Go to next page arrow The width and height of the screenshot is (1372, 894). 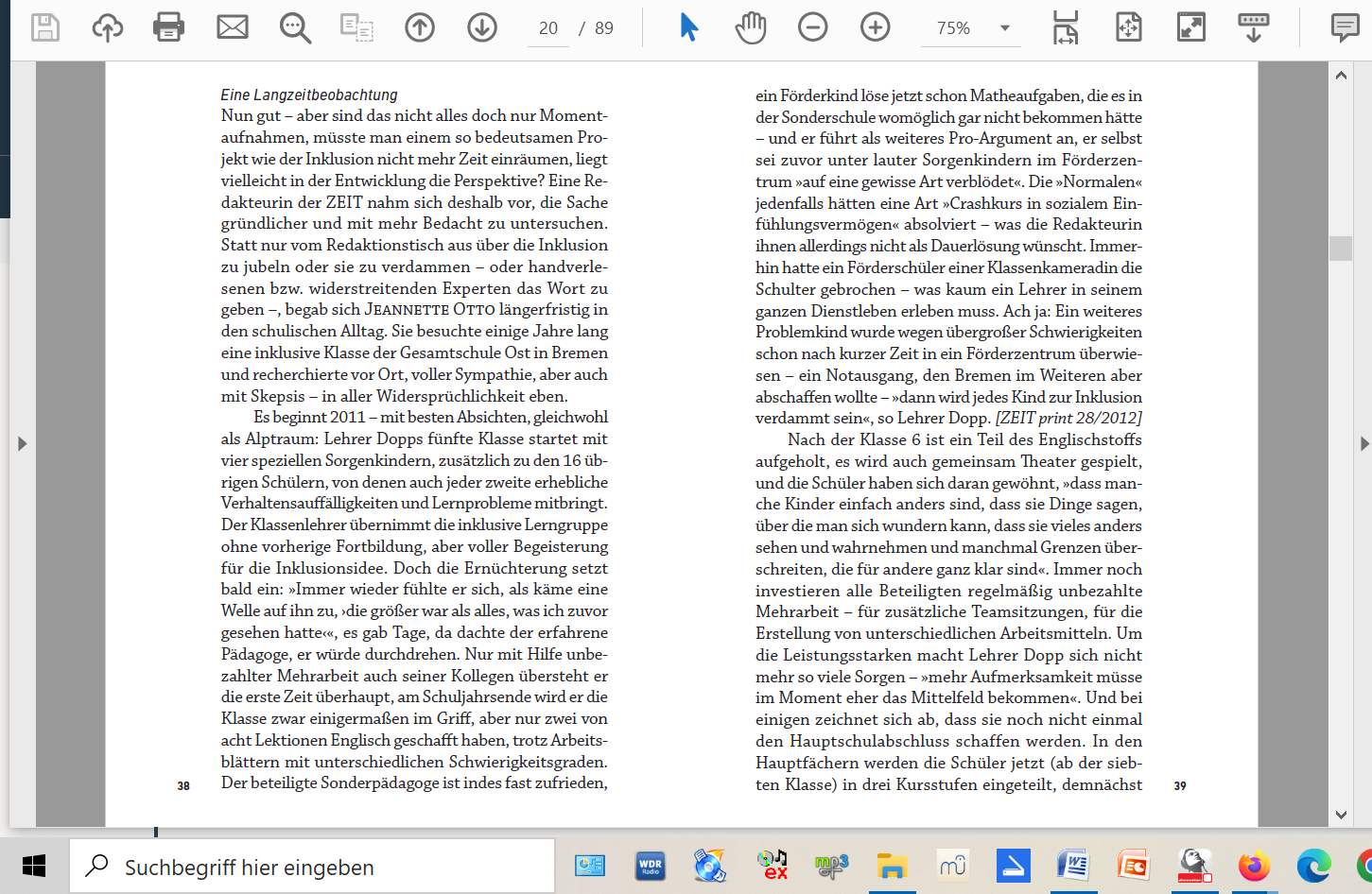point(482,27)
